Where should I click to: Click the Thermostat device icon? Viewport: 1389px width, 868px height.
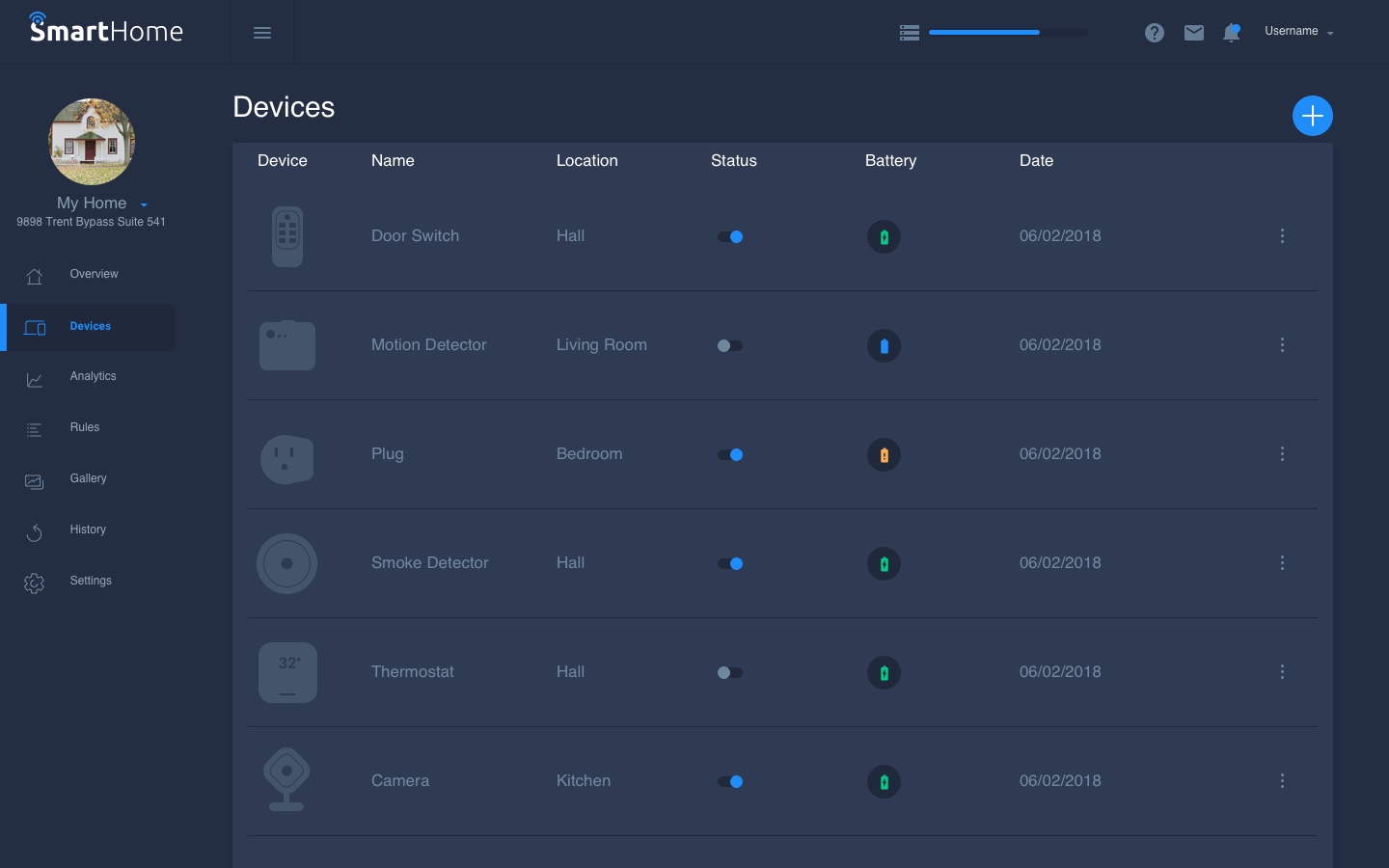coord(287,672)
